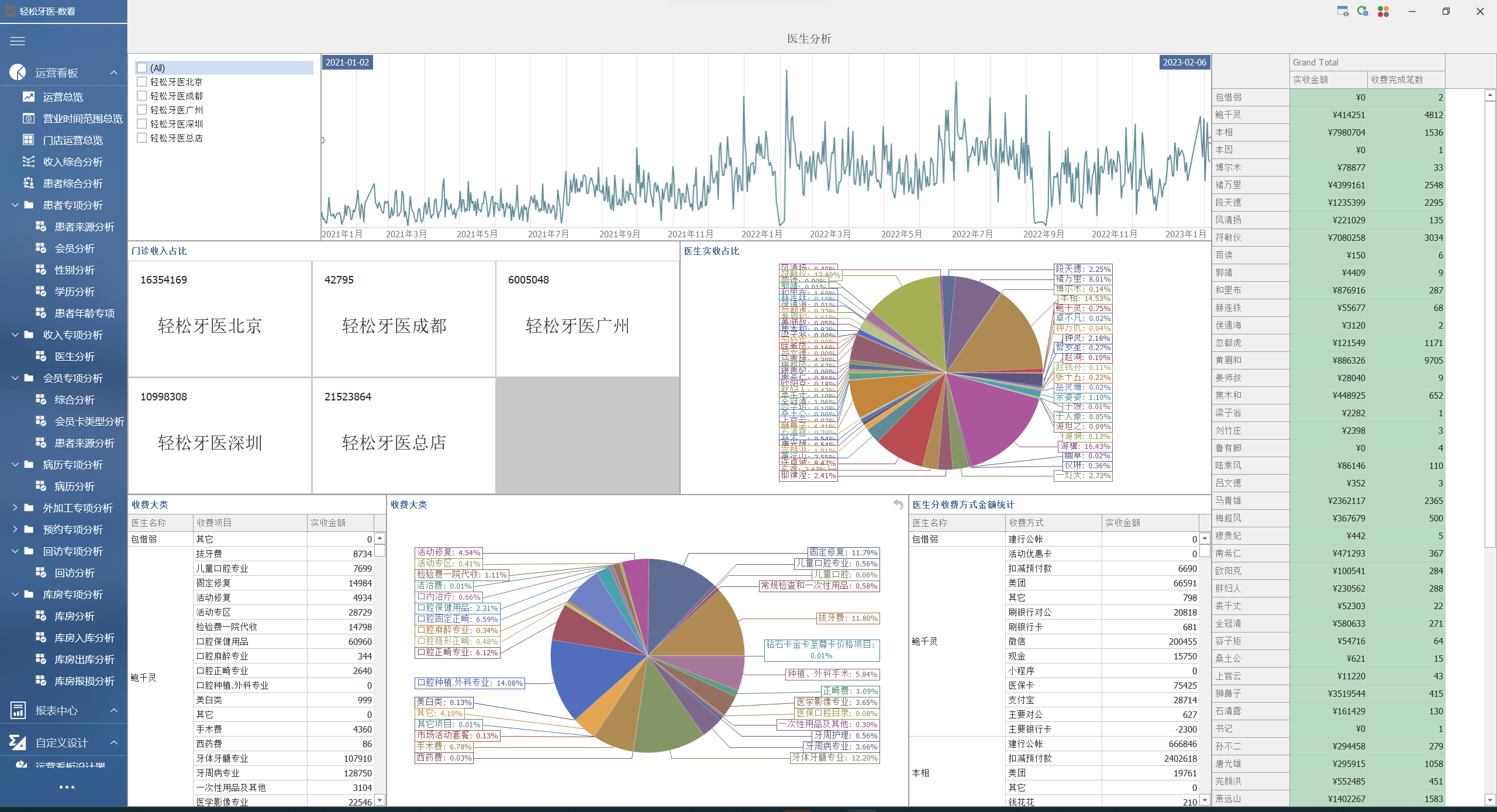Click the 实收金额 column header in Grand Total

pyautogui.click(x=1329, y=80)
